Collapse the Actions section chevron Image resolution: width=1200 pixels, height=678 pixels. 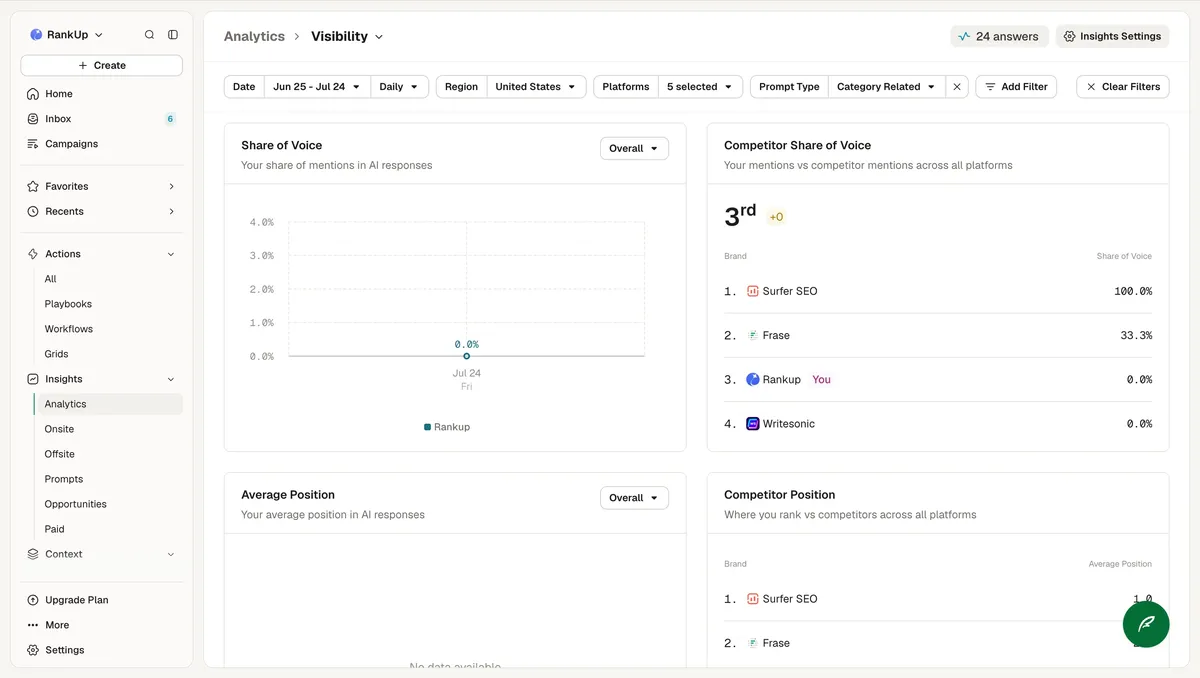pyautogui.click(x=171, y=254)
